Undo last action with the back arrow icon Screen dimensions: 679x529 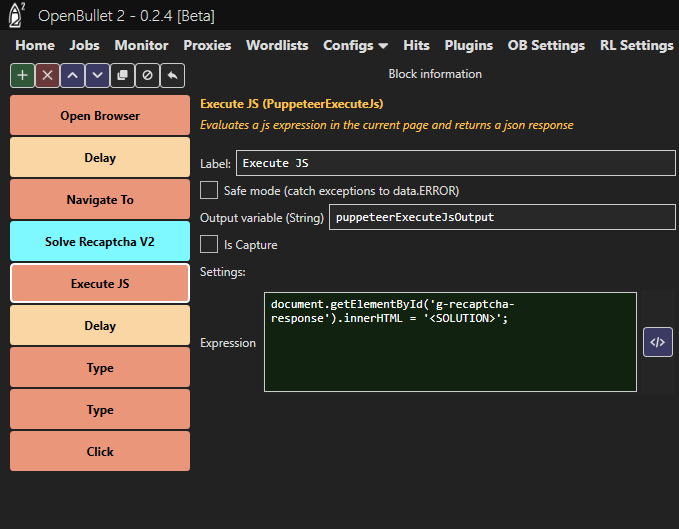[173, 75]
